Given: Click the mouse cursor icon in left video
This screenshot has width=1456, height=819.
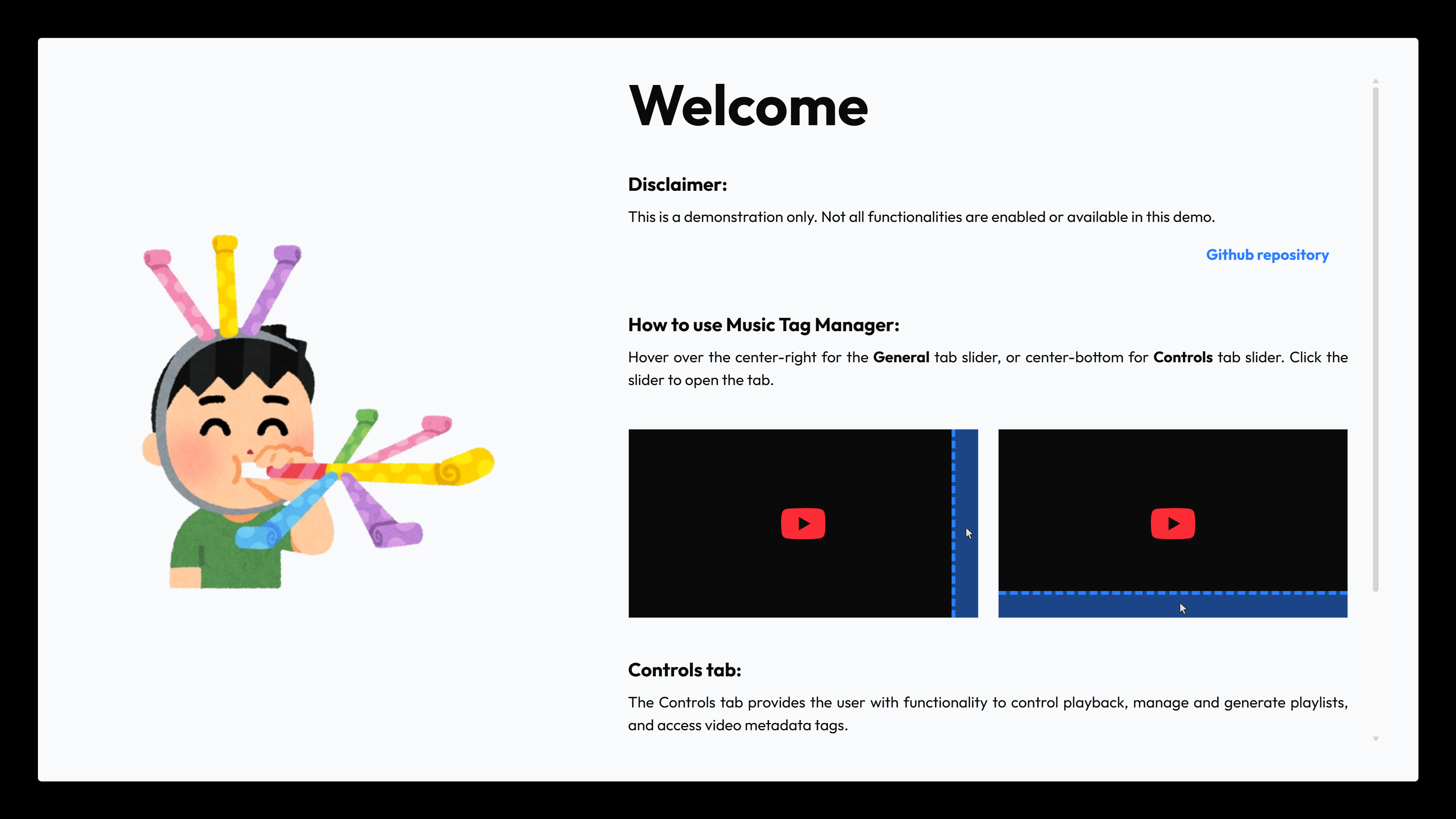Looking at the screenshot, I should (x=969, y=533).
